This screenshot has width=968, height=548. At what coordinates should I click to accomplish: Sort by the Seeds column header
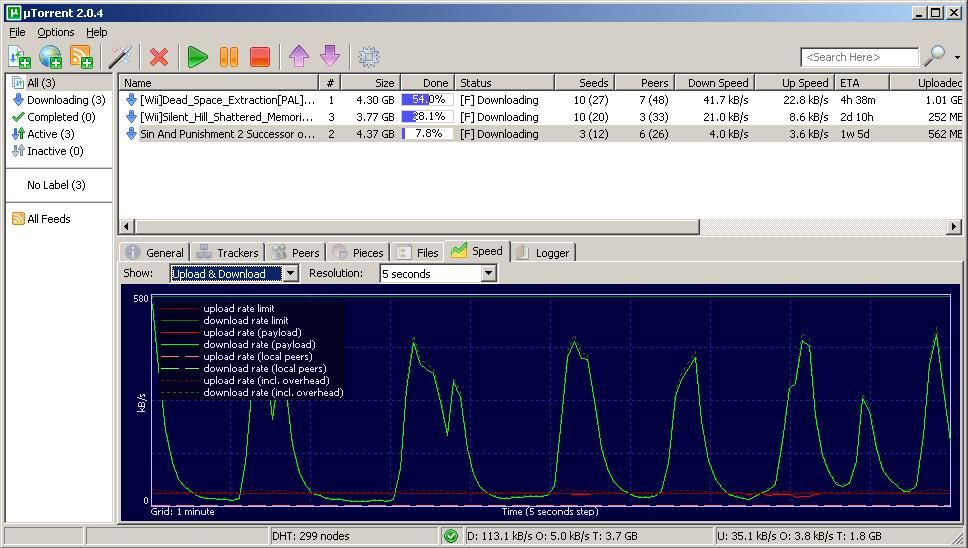coord(584,83)
